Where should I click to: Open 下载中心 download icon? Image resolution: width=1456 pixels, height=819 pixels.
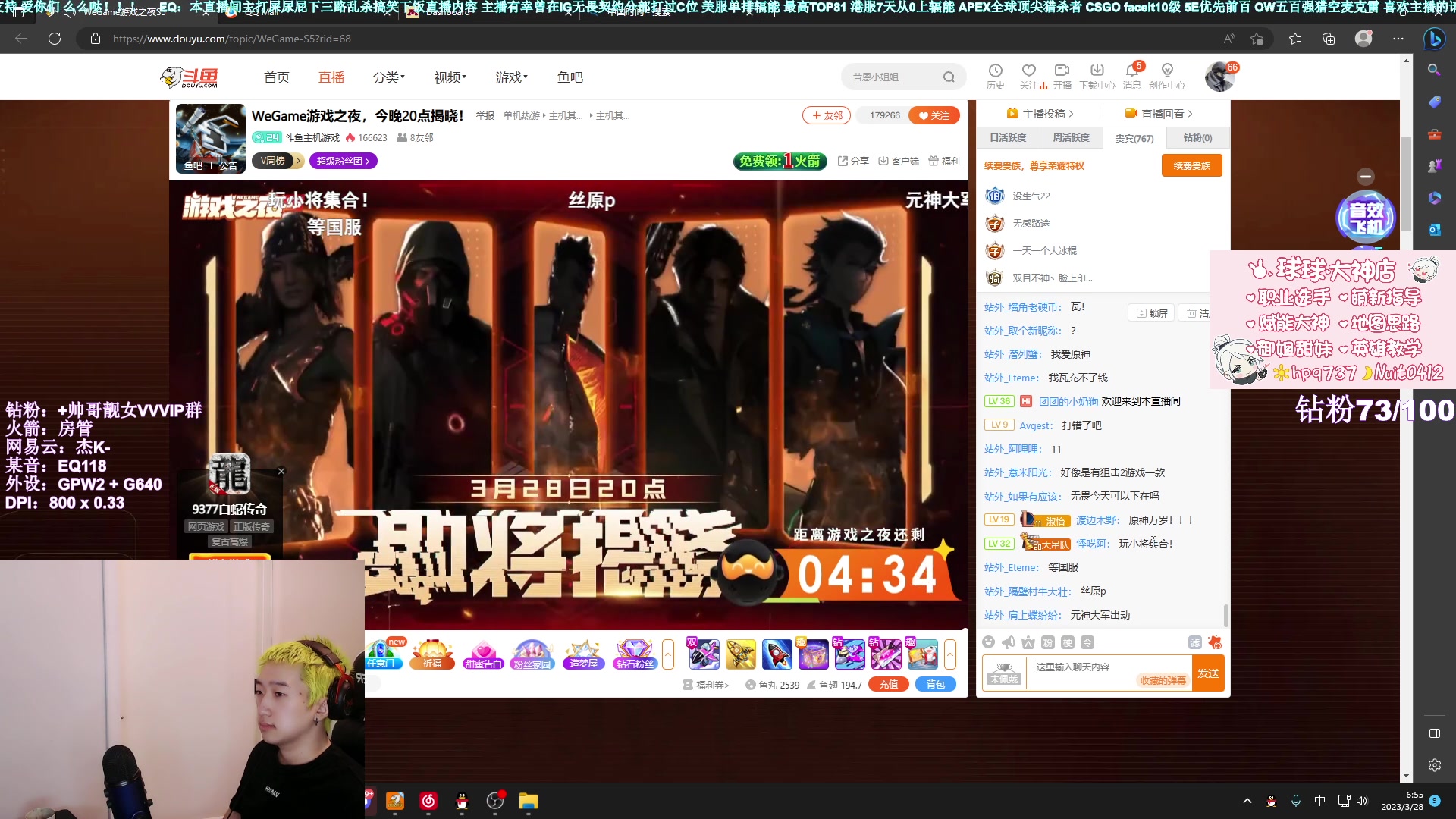coord(1097,76)
